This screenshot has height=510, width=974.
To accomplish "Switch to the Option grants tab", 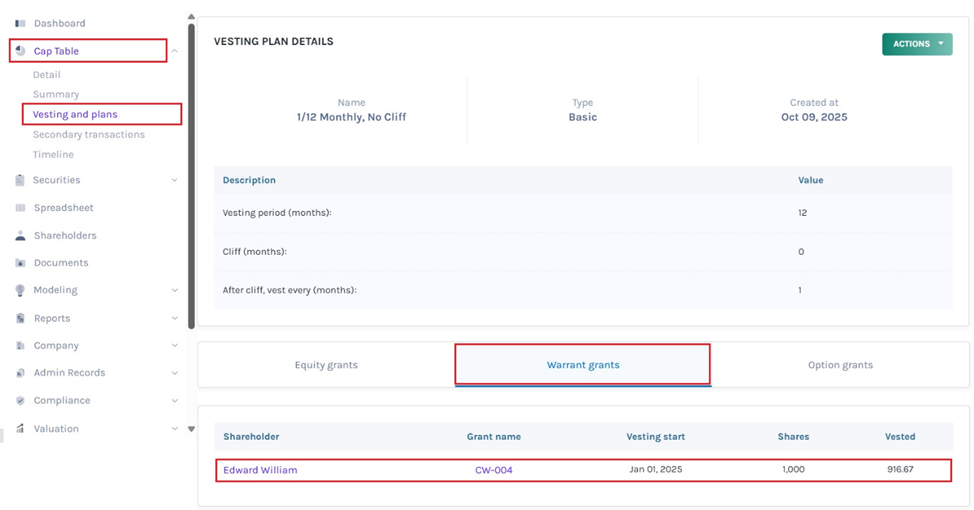I will pyautogui.click(x=840, y=365).
